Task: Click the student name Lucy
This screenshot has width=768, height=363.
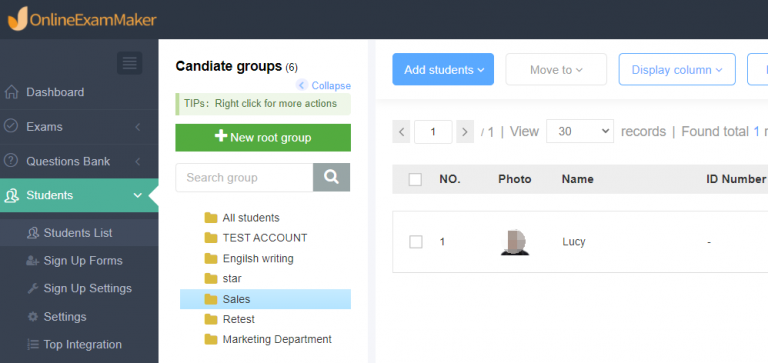Action: click(x=574, y=242)
